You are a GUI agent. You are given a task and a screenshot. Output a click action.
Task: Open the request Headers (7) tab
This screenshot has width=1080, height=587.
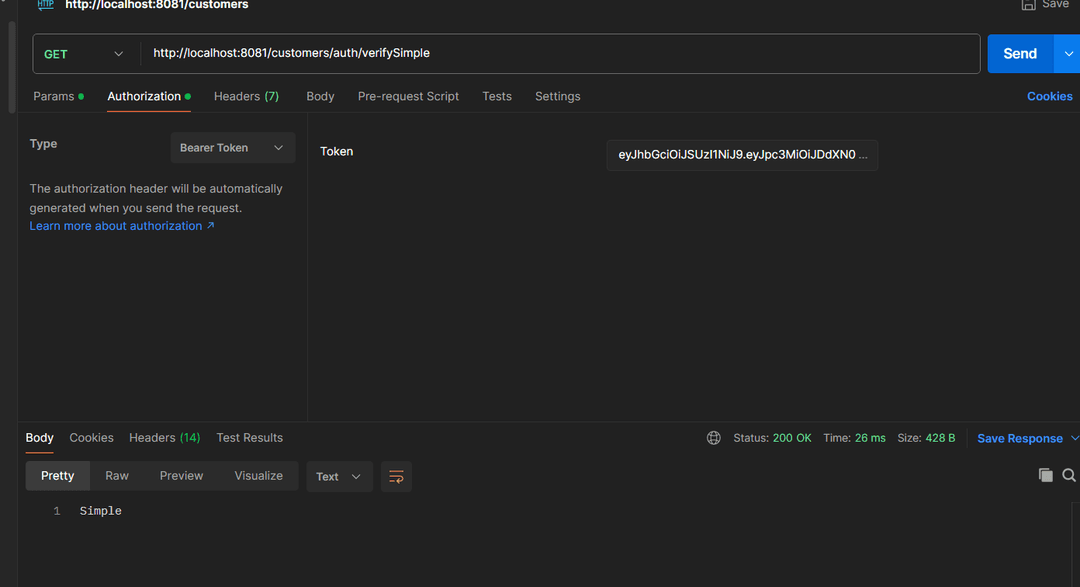(246, 97)
